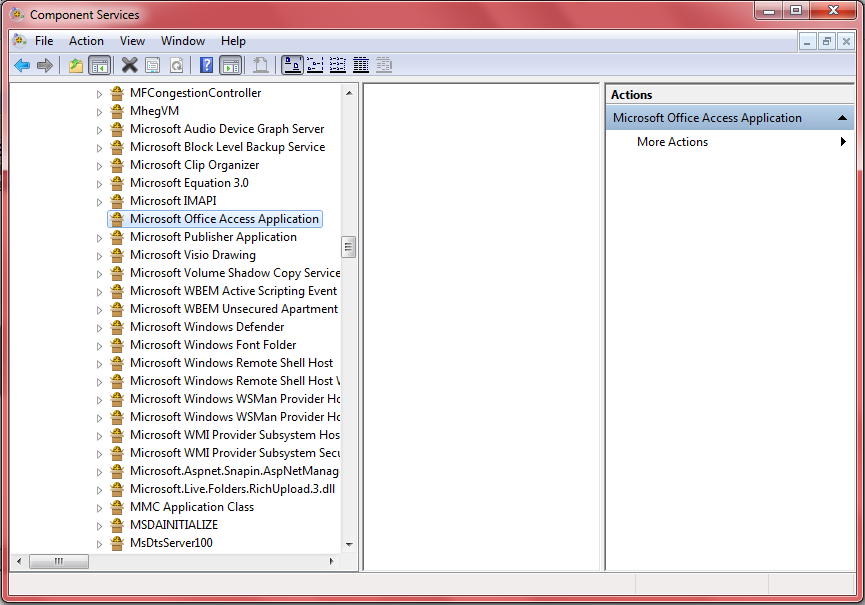The width and height of the screenshot is (865, 605).
Task: Open the Help menu
Action: point(233,41)
